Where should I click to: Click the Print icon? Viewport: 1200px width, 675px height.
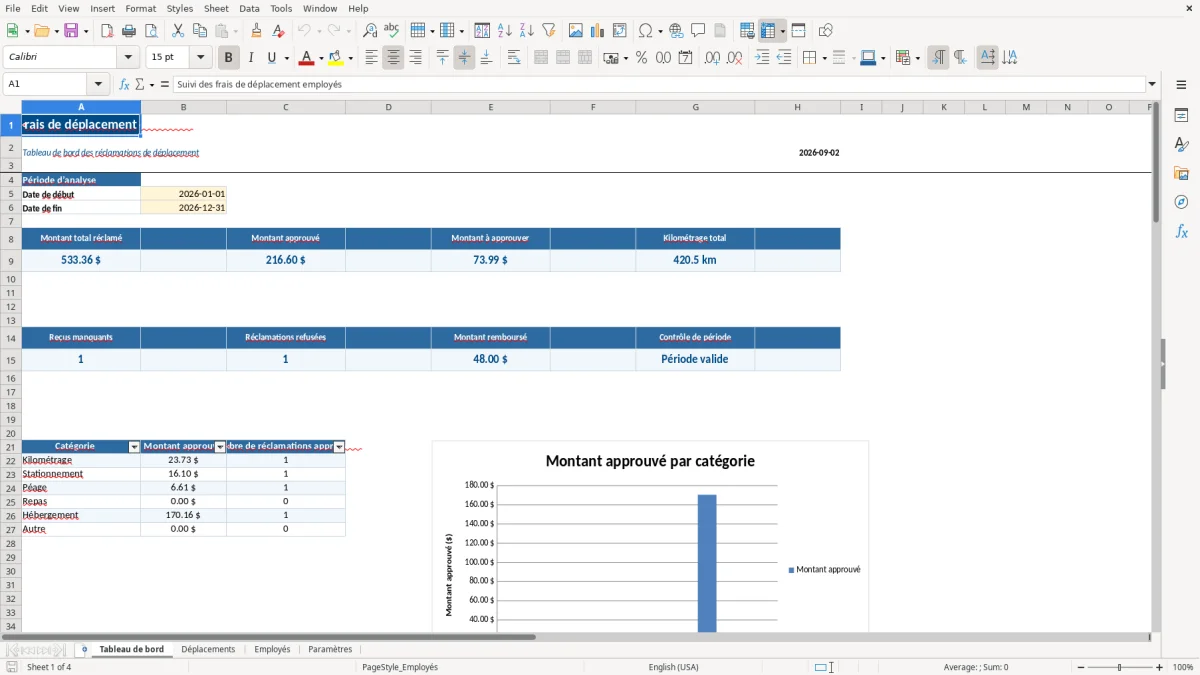(129, 31)
